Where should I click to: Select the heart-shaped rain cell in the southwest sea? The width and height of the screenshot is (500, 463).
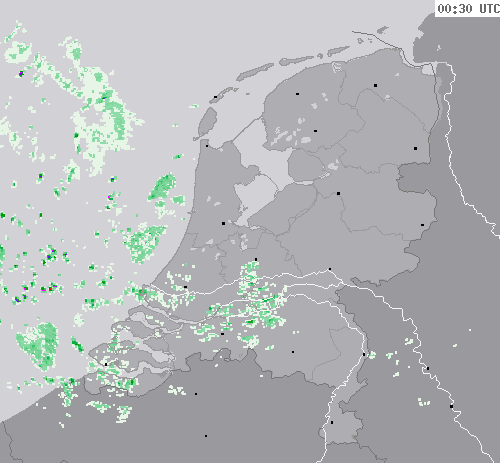(x=38, y=345)
